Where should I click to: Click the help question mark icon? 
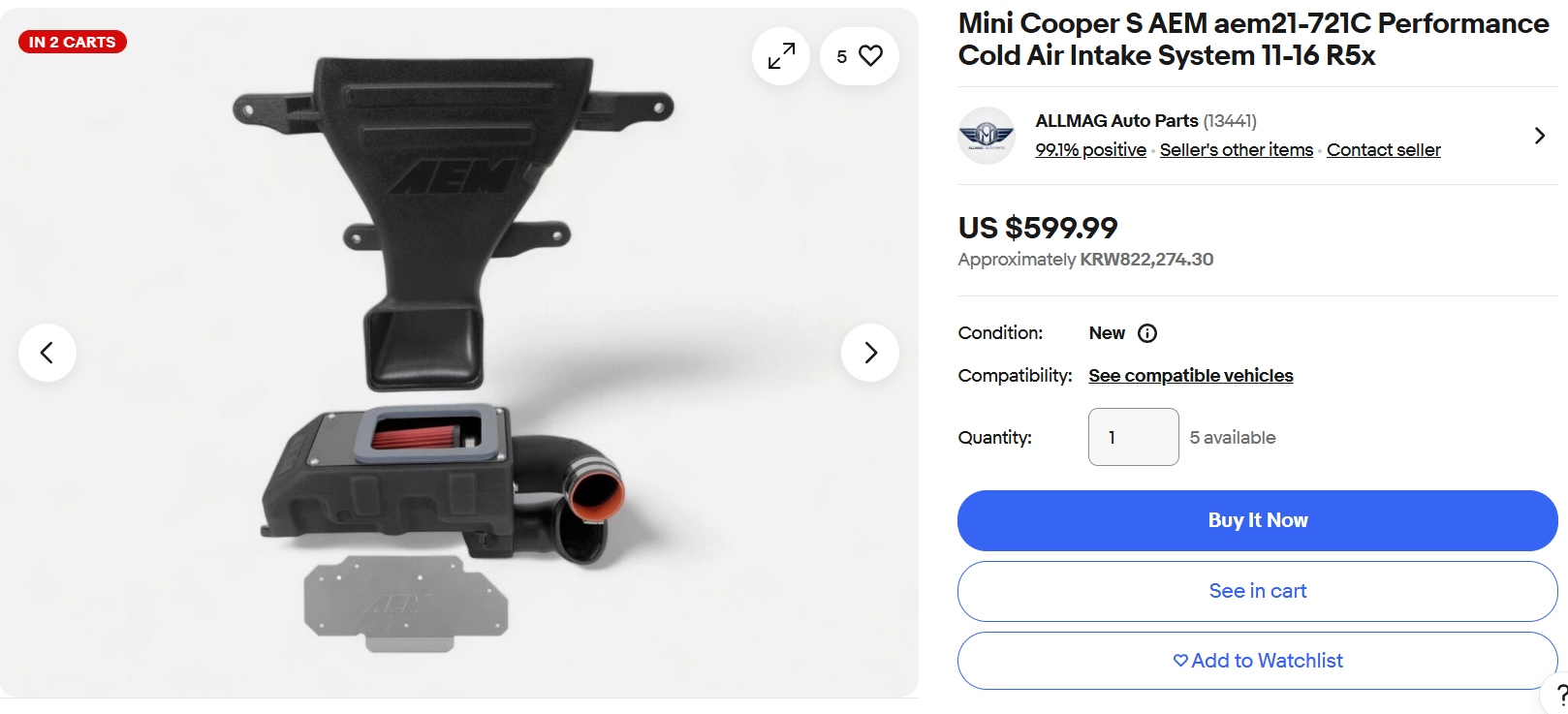click(x=1559, y=694)
